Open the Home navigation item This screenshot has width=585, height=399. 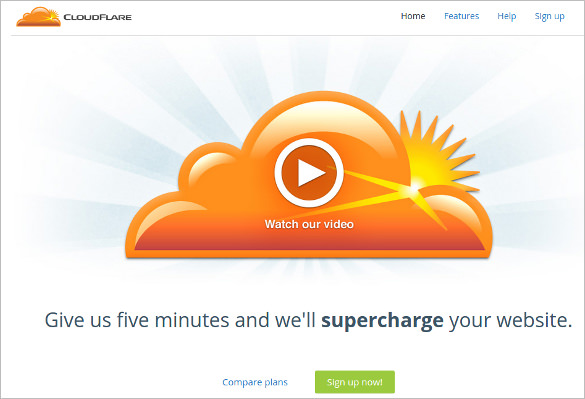413,16
